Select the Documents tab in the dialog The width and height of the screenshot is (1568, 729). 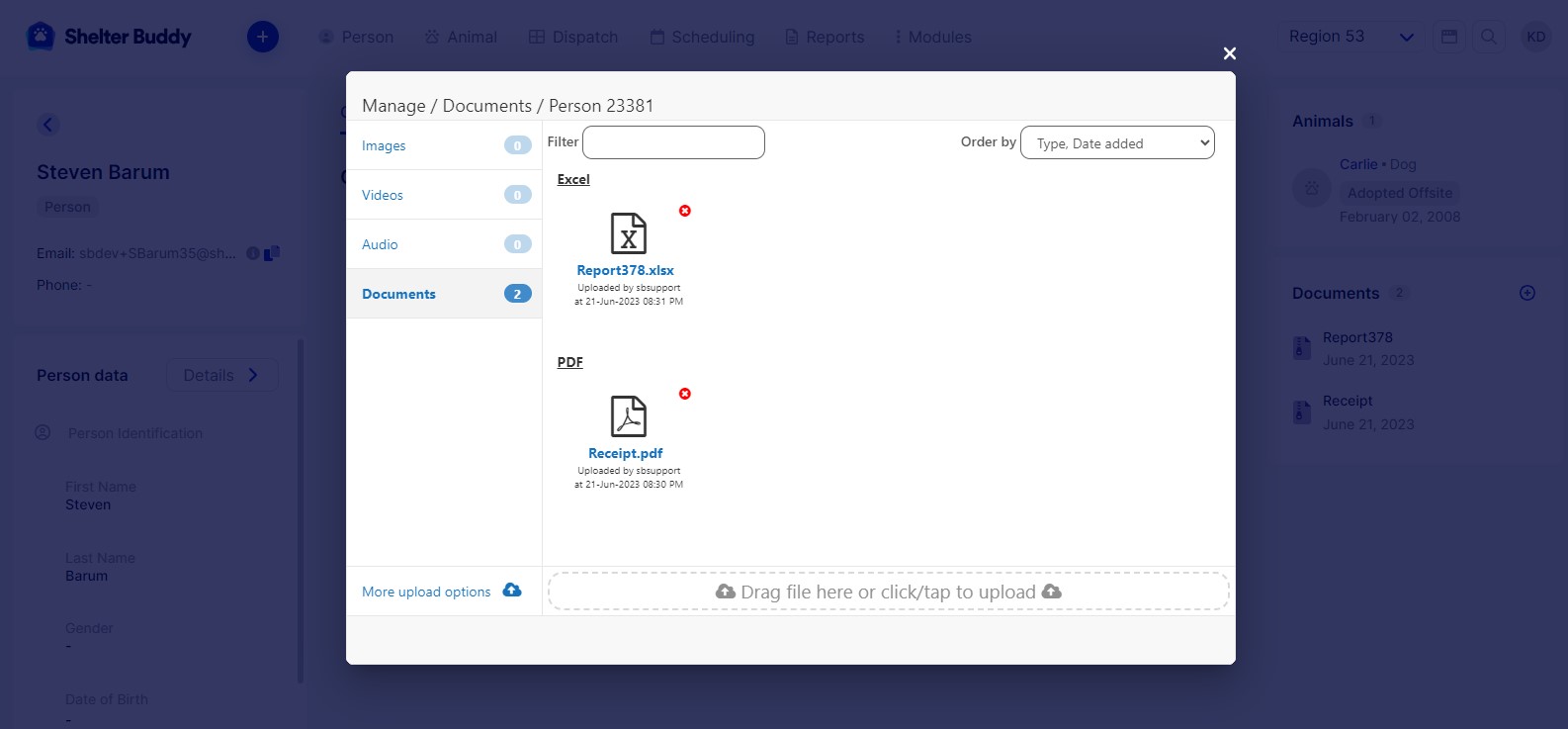pos(444,294)
